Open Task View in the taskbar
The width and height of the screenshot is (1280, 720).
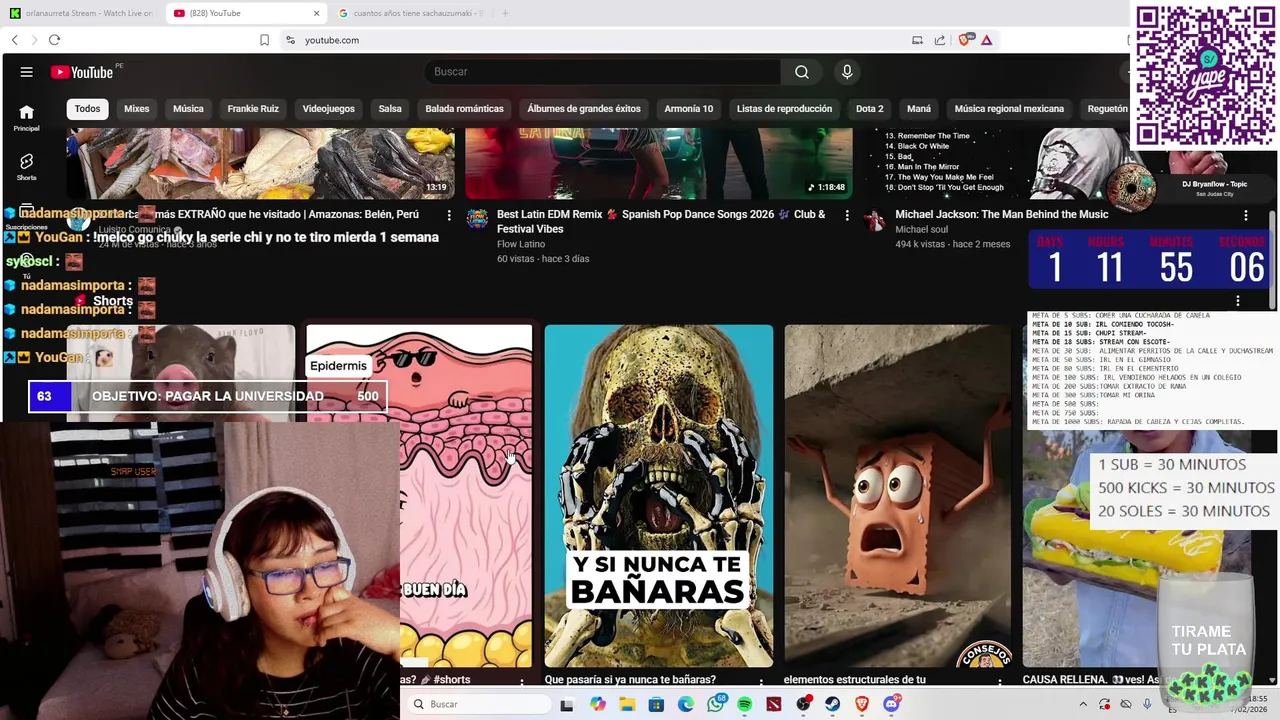click(x=567, y=704)
